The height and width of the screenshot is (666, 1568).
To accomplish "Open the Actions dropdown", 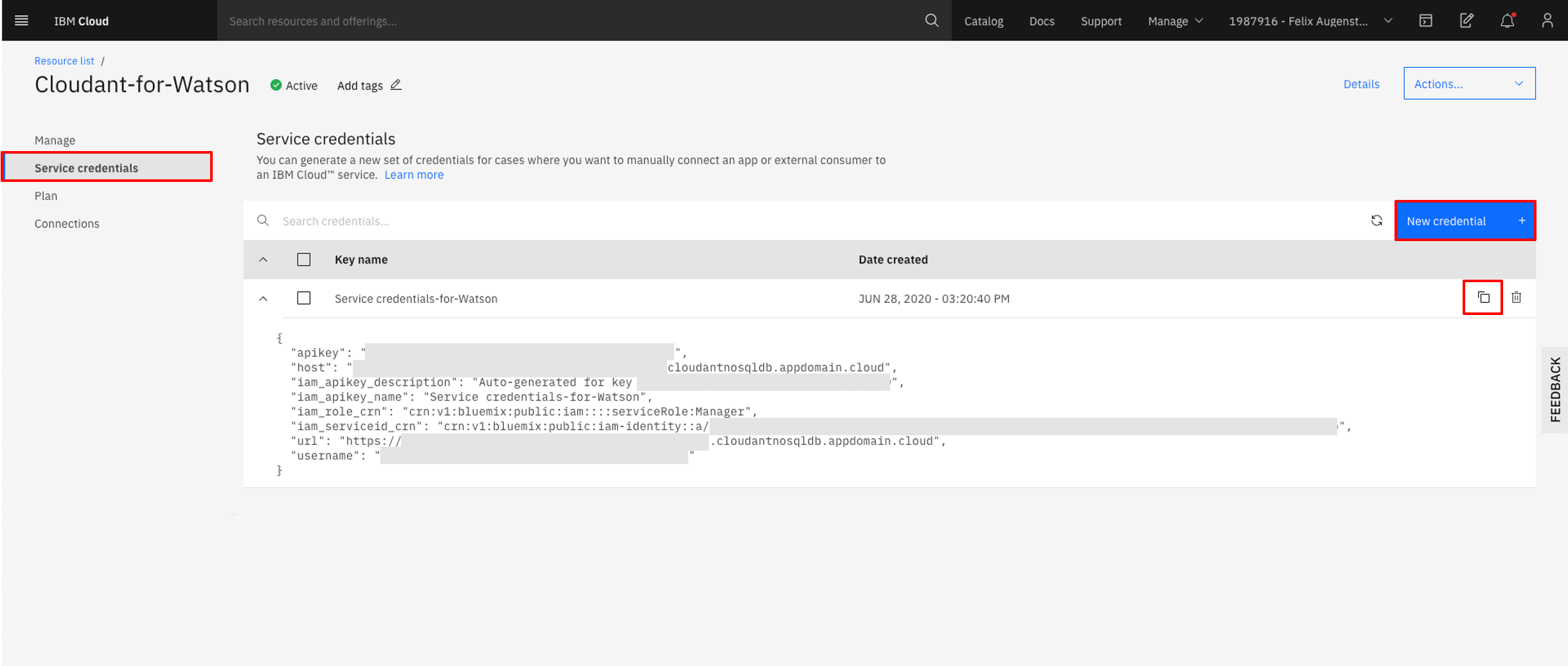I will click(1469, 84).
